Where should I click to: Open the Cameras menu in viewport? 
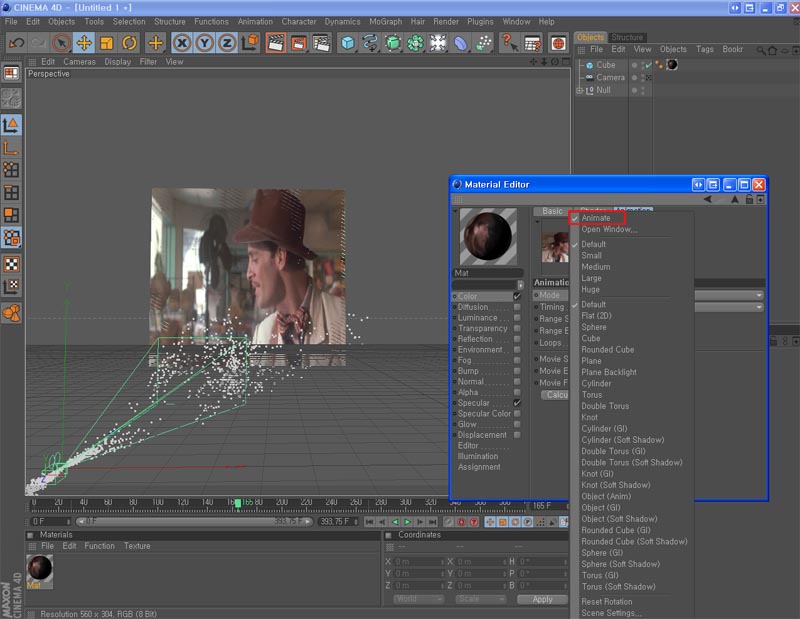coord(79,62)
